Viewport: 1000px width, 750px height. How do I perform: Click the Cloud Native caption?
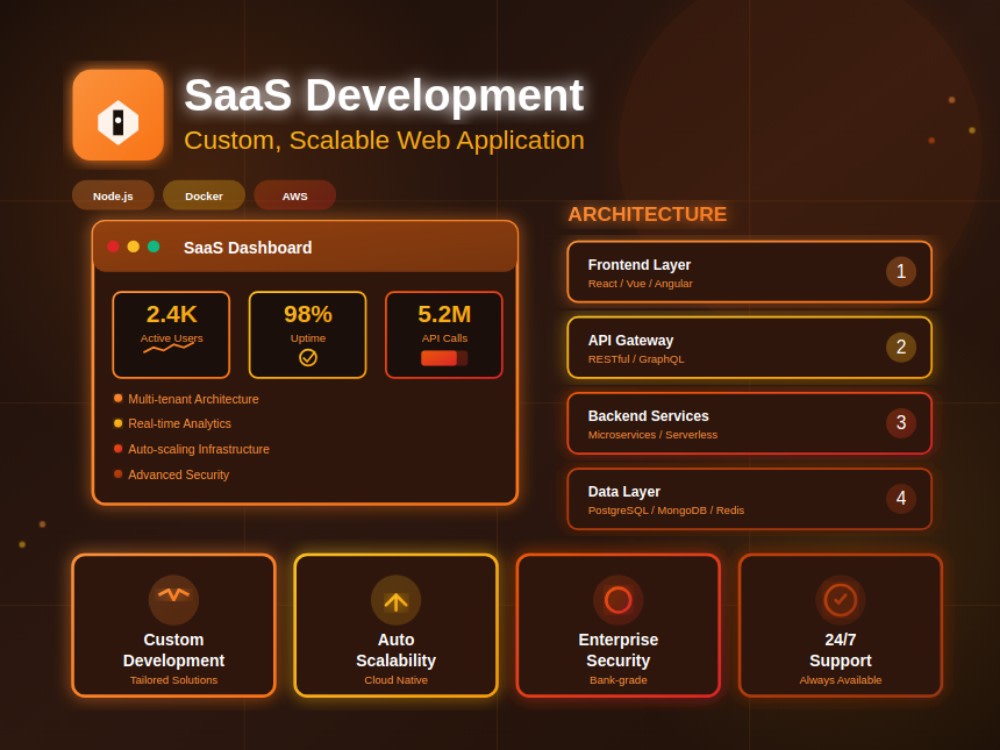point(396,680)
